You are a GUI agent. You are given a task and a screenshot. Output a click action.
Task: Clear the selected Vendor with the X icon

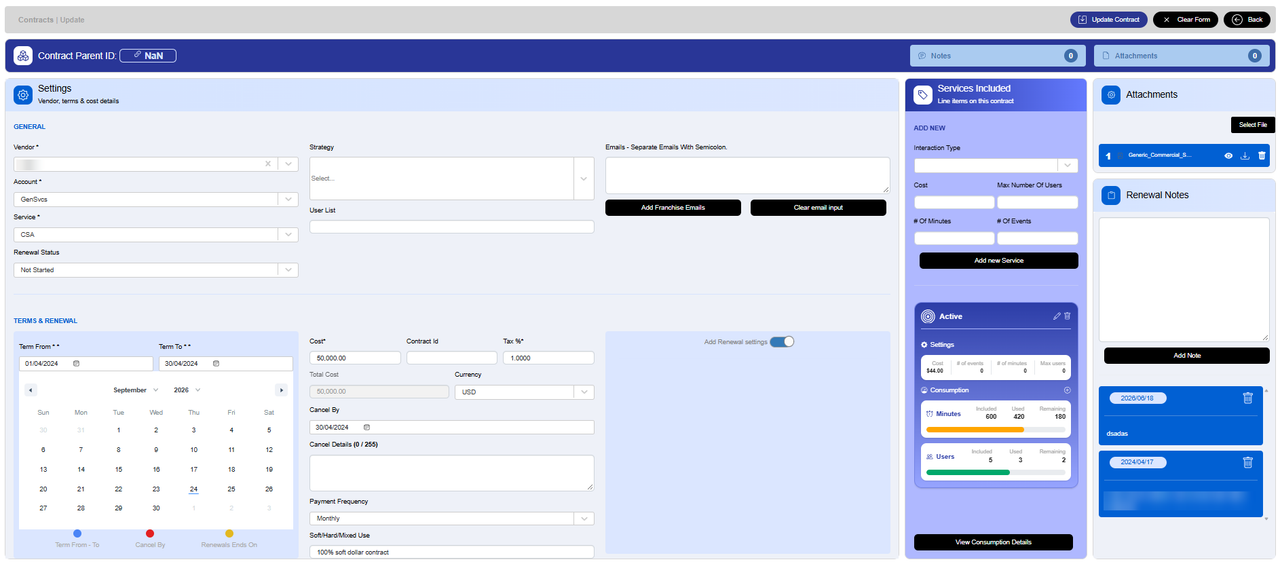[x=268, y=163]
